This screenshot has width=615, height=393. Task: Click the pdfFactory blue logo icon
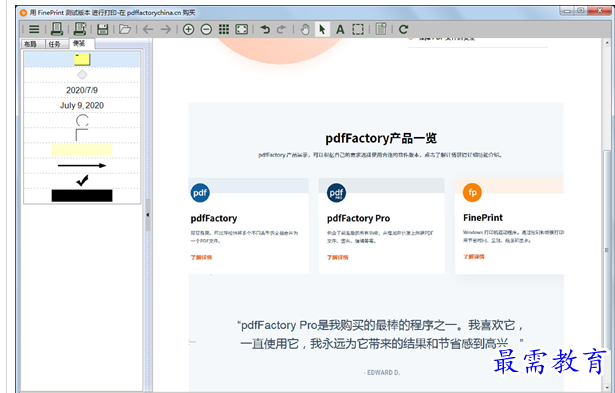(x=200, y=193)
